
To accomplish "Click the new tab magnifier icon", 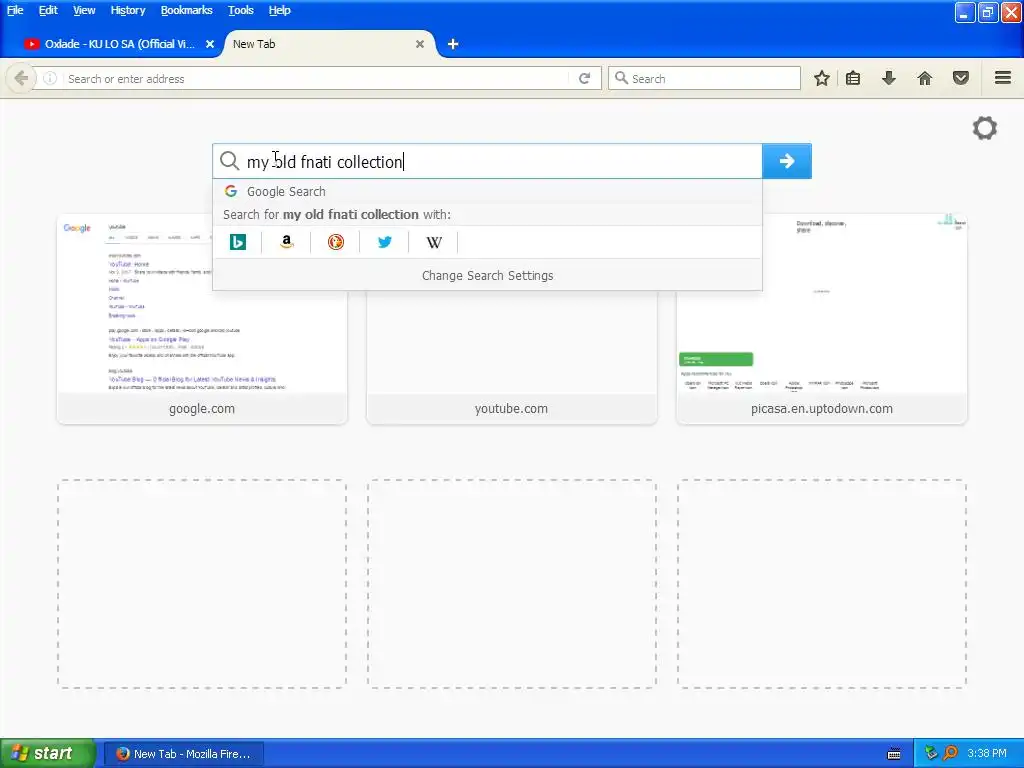I will (x=229, y=161).
